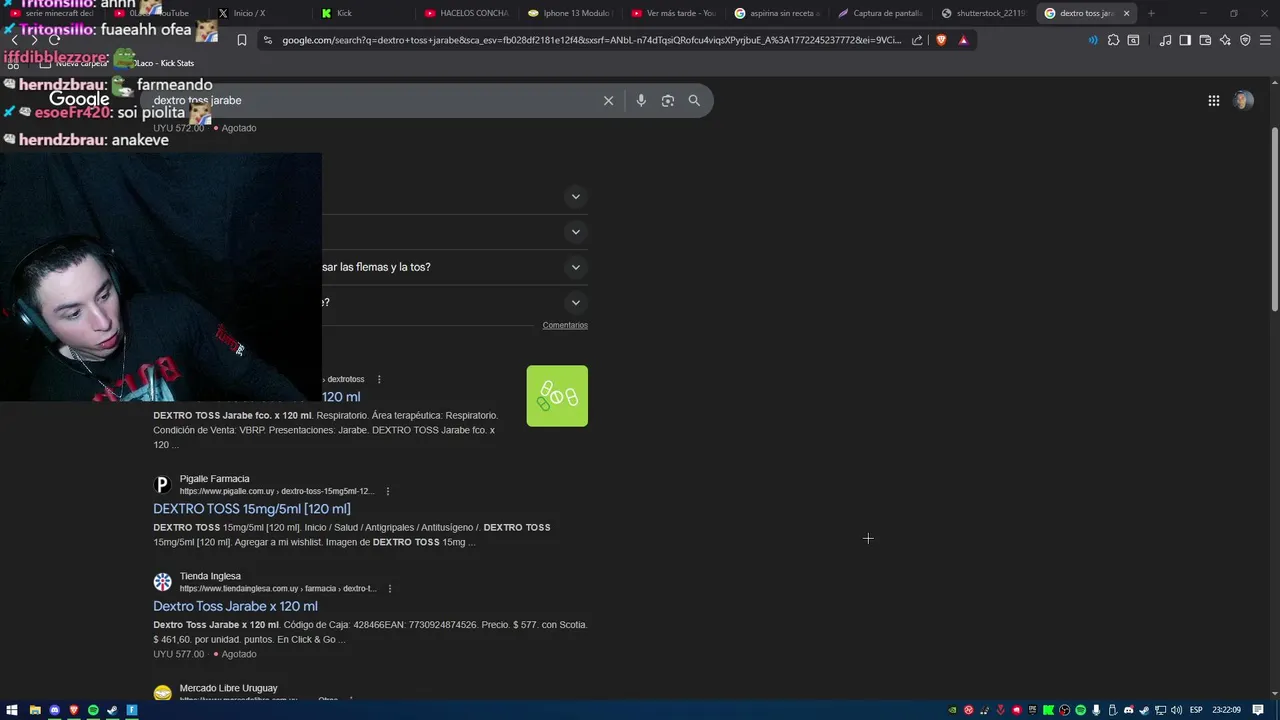Click the Tienda Inglesa favicon

click(x=162, y=582)
